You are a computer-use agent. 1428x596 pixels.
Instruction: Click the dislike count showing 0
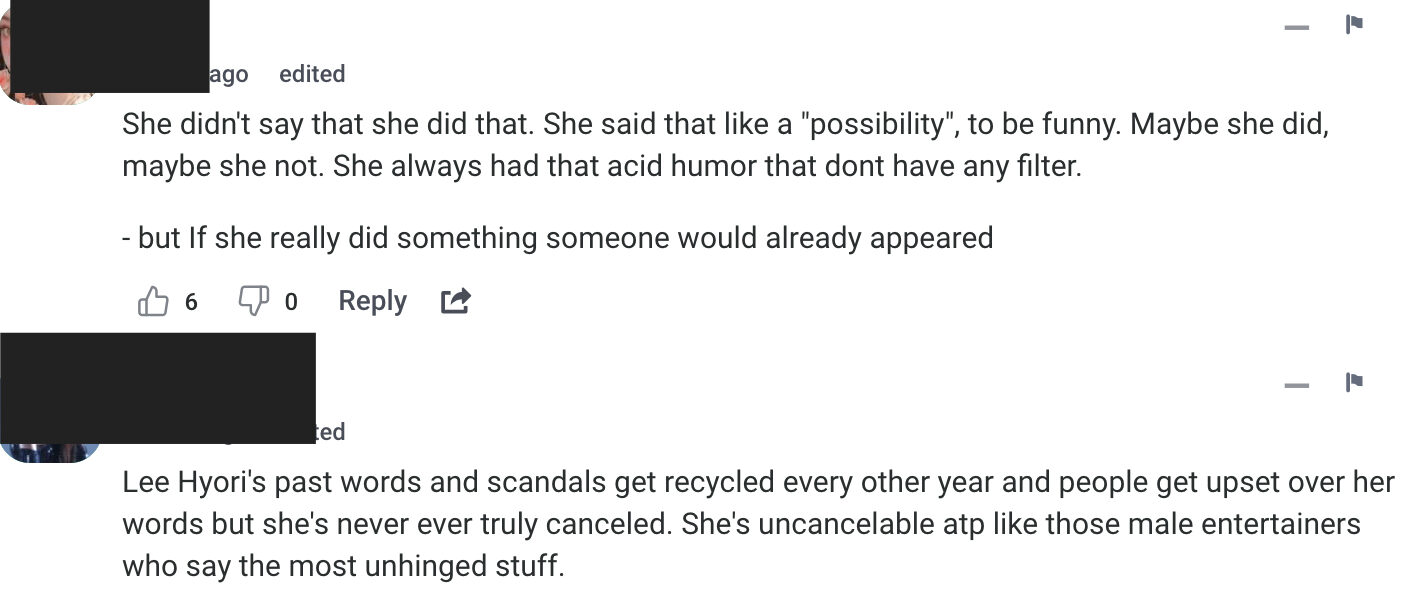[x=291, y=302]
